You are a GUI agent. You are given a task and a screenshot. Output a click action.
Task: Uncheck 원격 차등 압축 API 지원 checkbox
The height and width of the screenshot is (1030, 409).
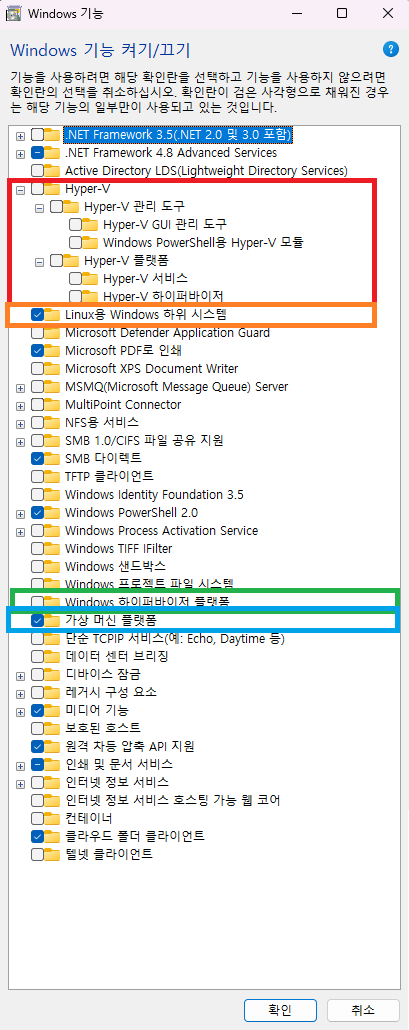(x=37, y=746)
